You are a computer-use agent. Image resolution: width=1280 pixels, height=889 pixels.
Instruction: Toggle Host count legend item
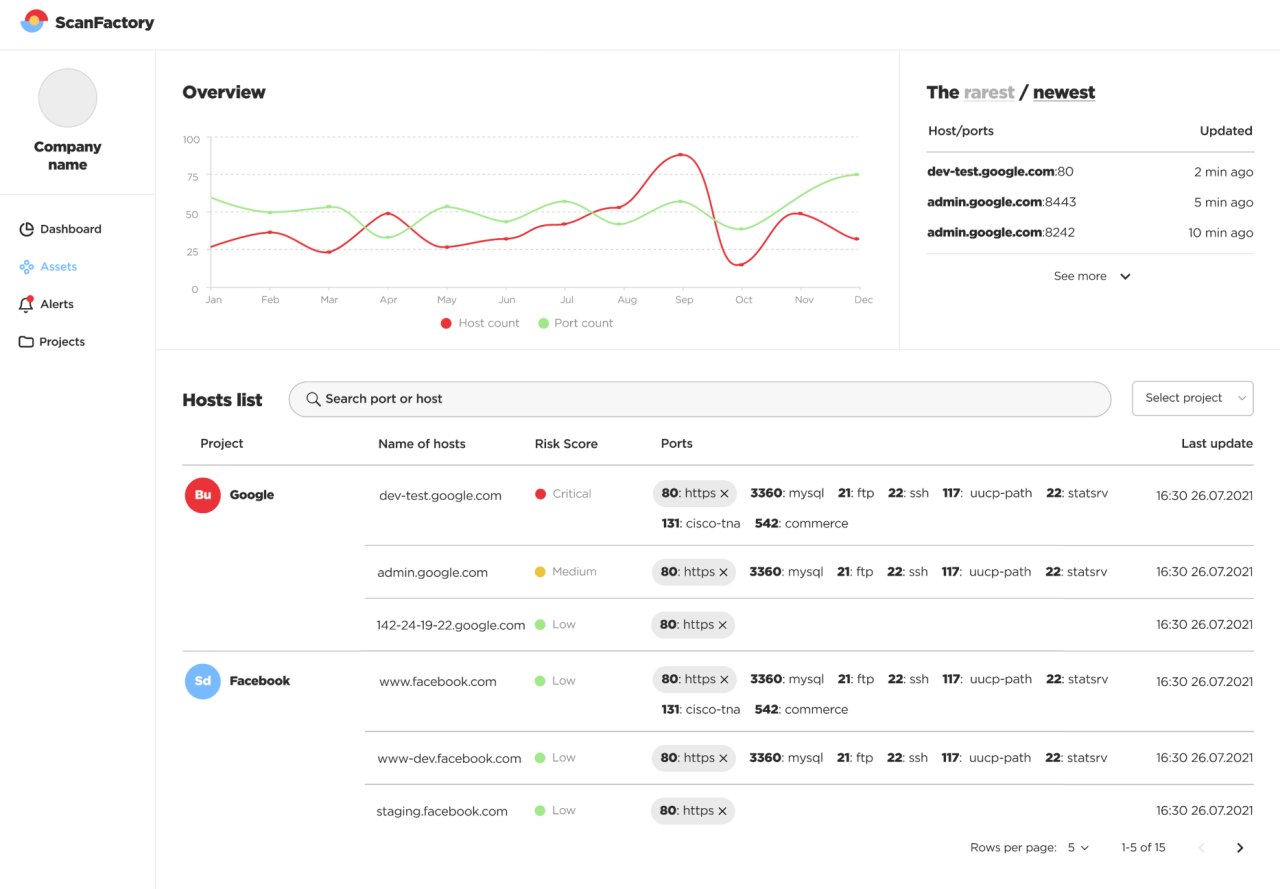(x=481, y=323)
